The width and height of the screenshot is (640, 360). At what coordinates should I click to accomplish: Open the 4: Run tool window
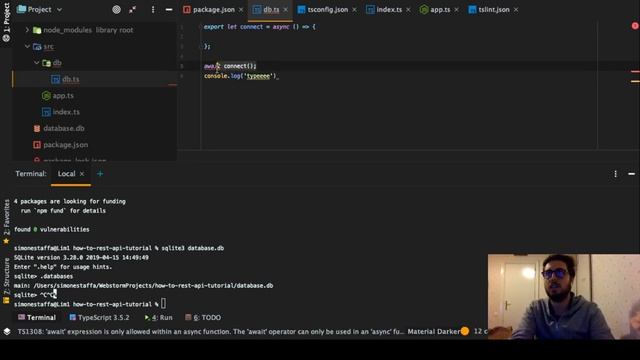[x=158, y=318]
